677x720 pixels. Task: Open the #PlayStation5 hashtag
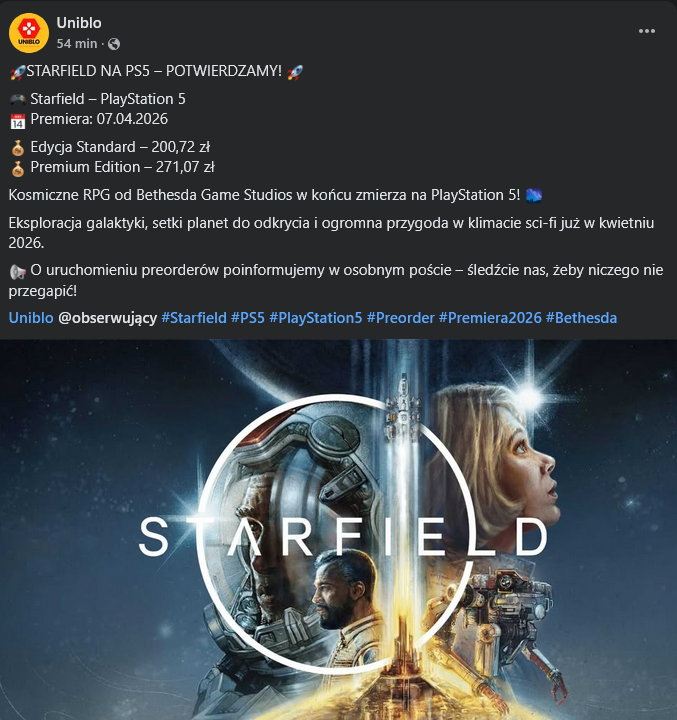click(x=316, y=318)
